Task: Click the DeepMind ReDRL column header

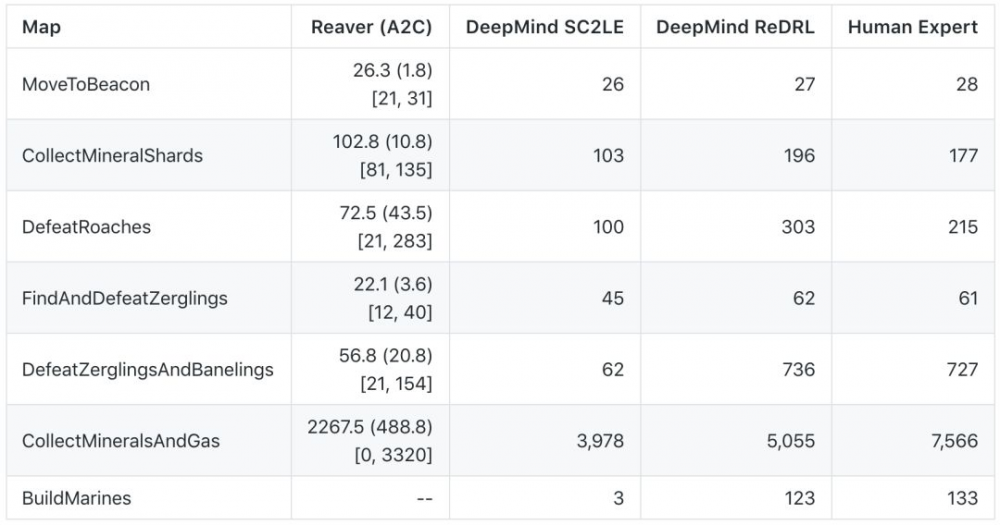Action: 735,27
